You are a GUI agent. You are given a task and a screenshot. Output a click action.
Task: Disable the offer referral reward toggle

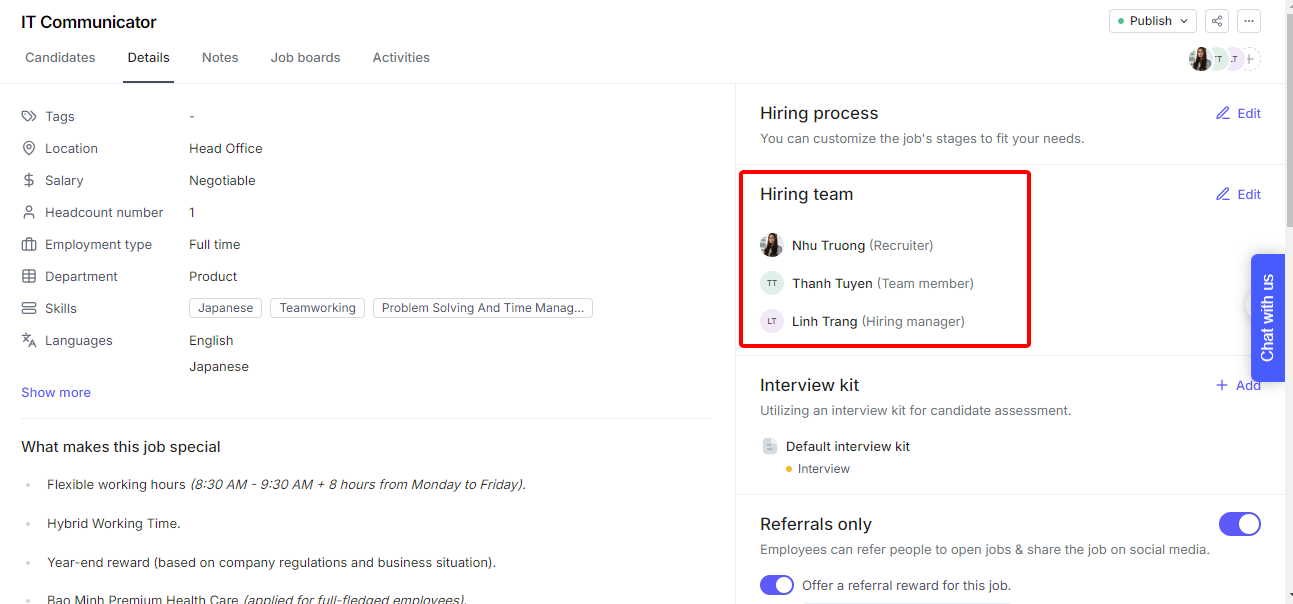pyautogui.click(x=777, y=585)
